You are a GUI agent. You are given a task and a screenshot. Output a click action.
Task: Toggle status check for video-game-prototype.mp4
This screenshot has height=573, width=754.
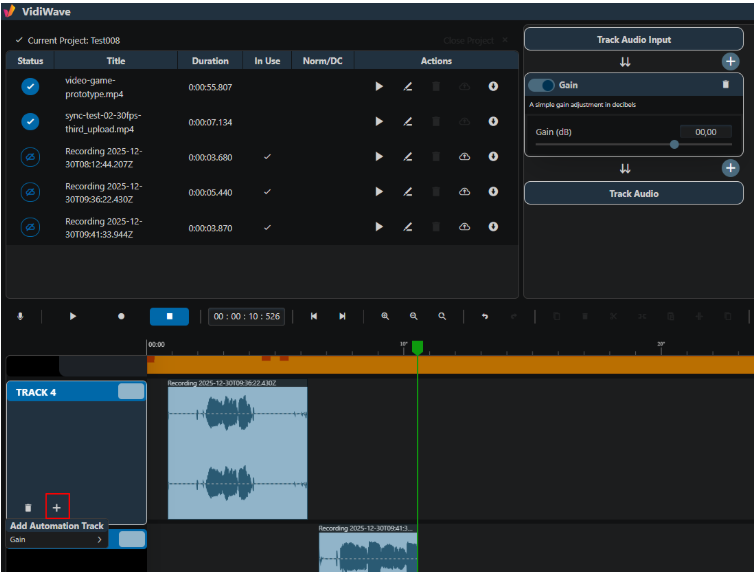30,87
